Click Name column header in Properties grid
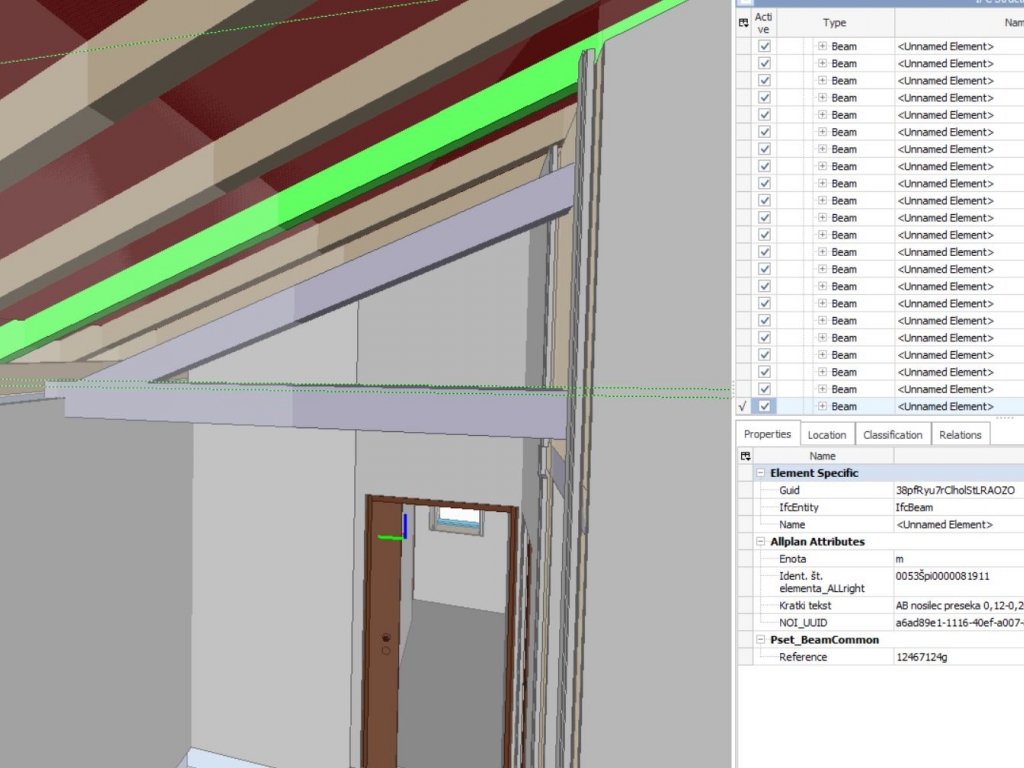Screen dimensions: 1024x768 coord(822,456)
